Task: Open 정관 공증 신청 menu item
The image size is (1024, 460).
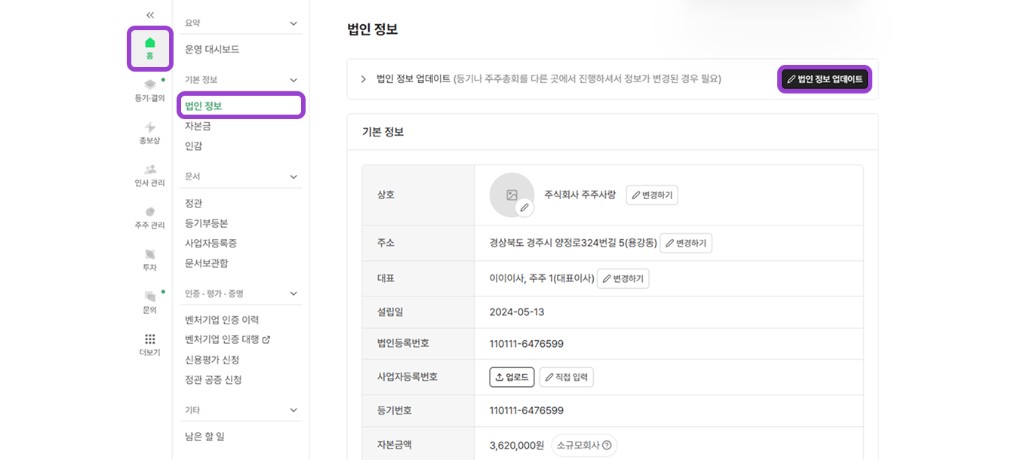Action: tap(214, 380)
